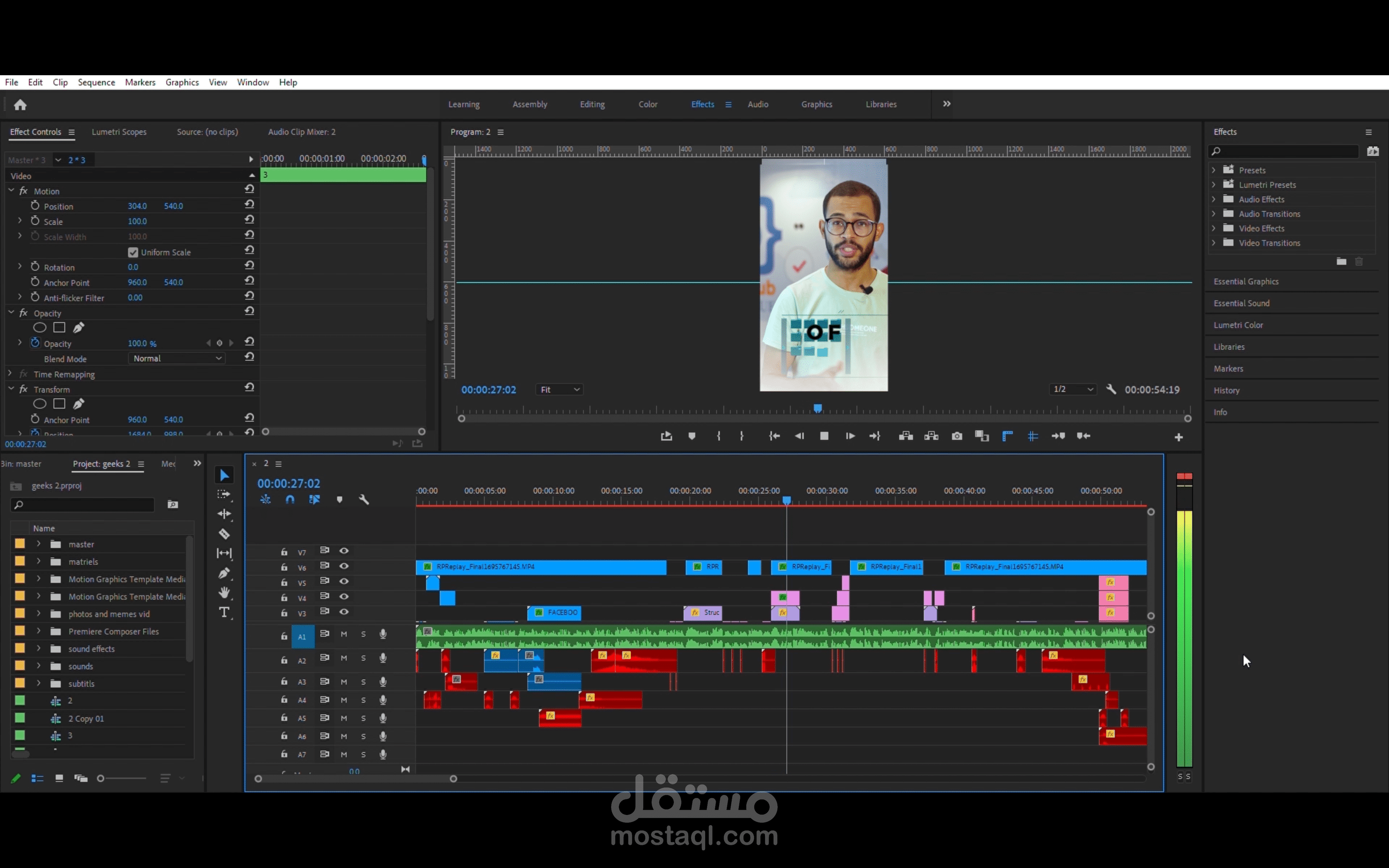Open playback resolution 1/2 dropdown
The height and width of the screenshot is (868, 1389).
1073,389
